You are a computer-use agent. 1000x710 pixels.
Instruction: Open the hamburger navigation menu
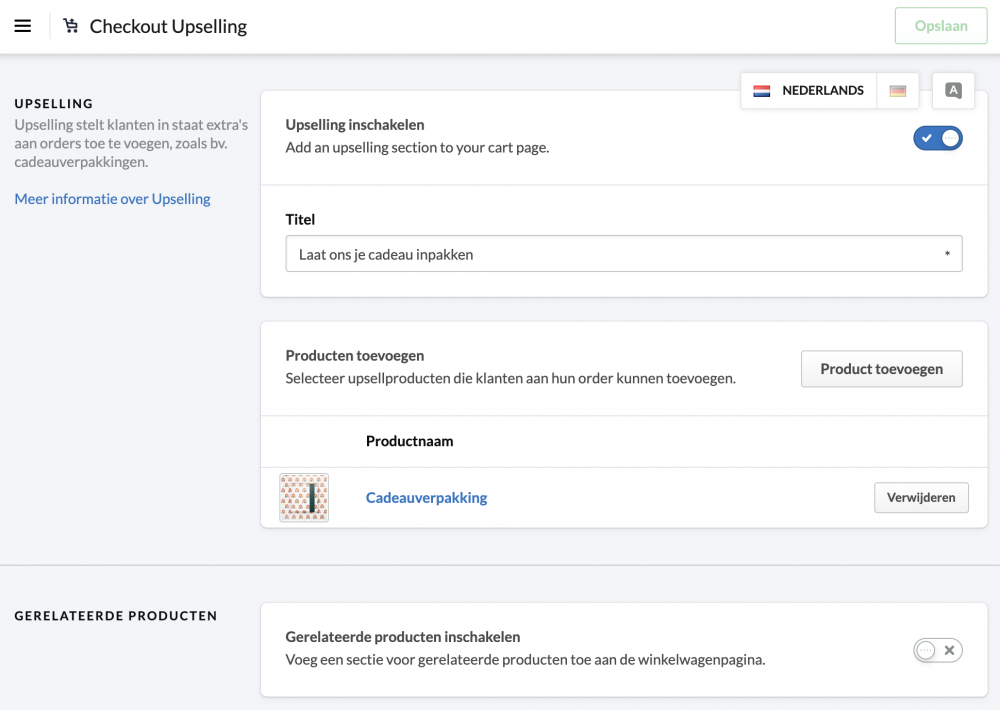[23, 26]
